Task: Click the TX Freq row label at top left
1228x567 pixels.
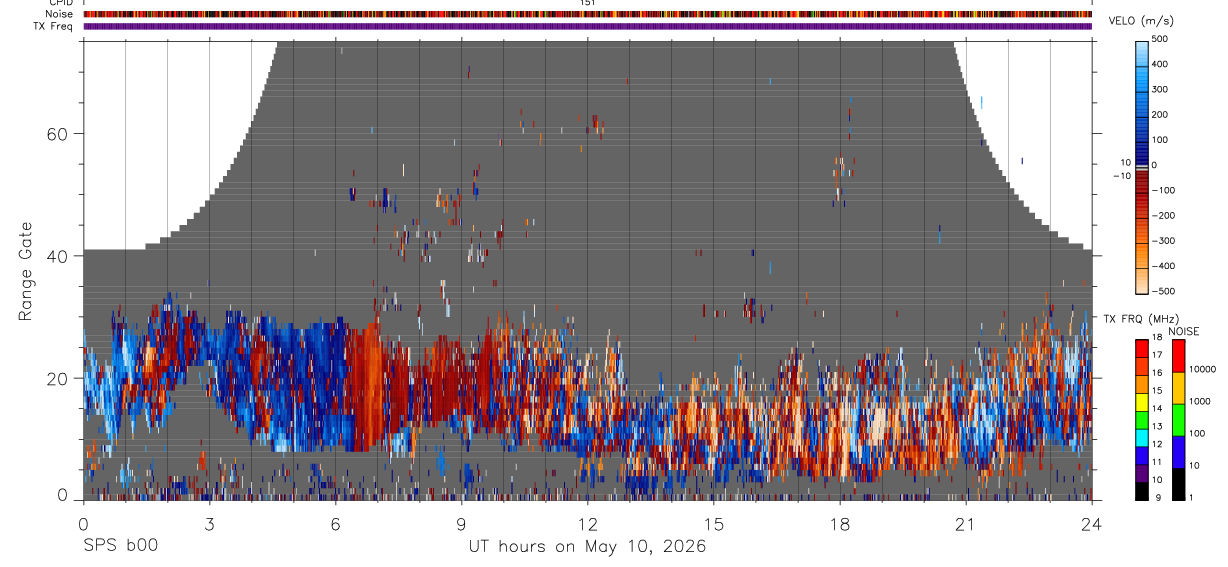Action: coord(54,26)
